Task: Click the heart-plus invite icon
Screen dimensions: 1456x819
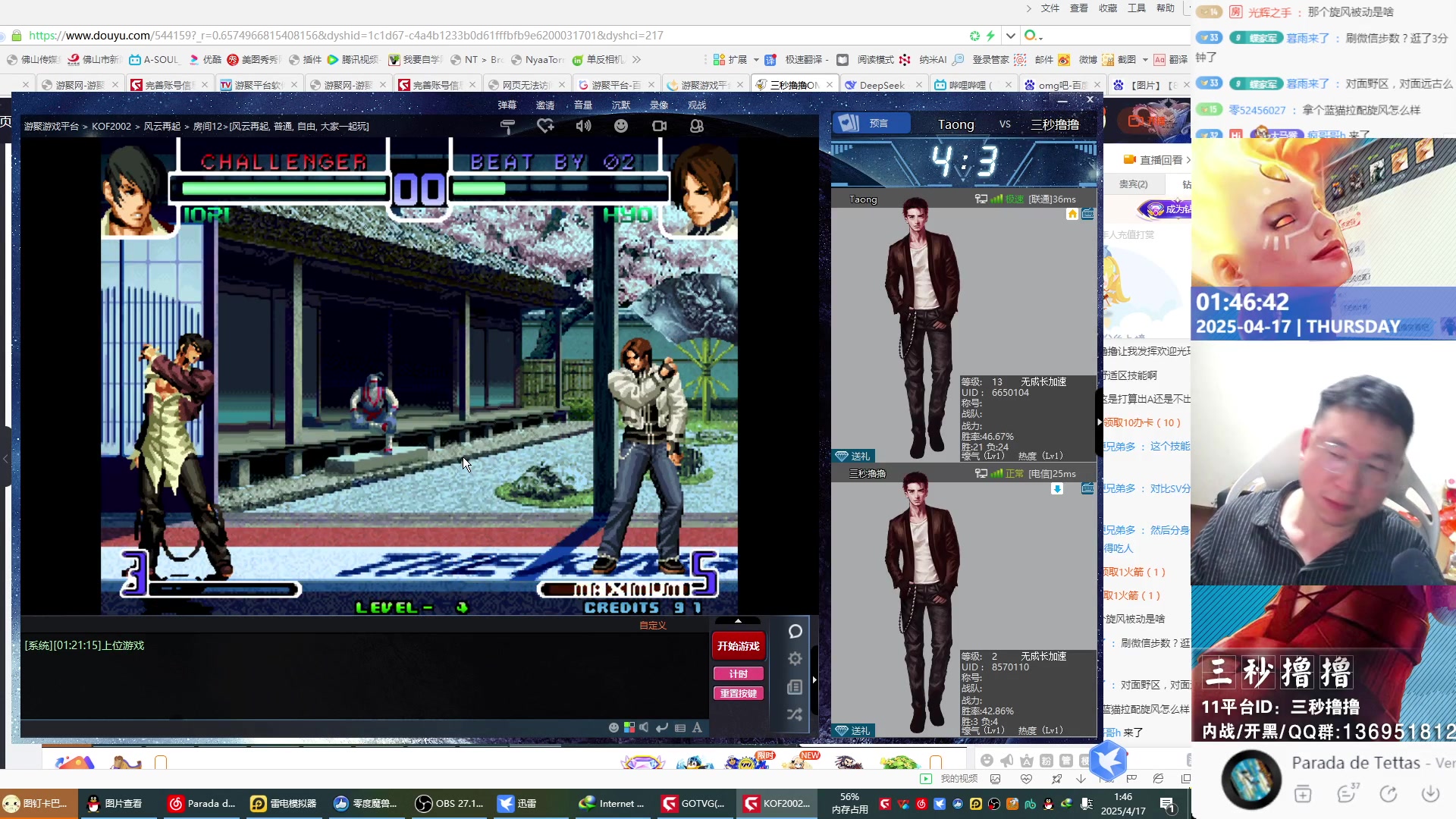Action: coord(545,126)
